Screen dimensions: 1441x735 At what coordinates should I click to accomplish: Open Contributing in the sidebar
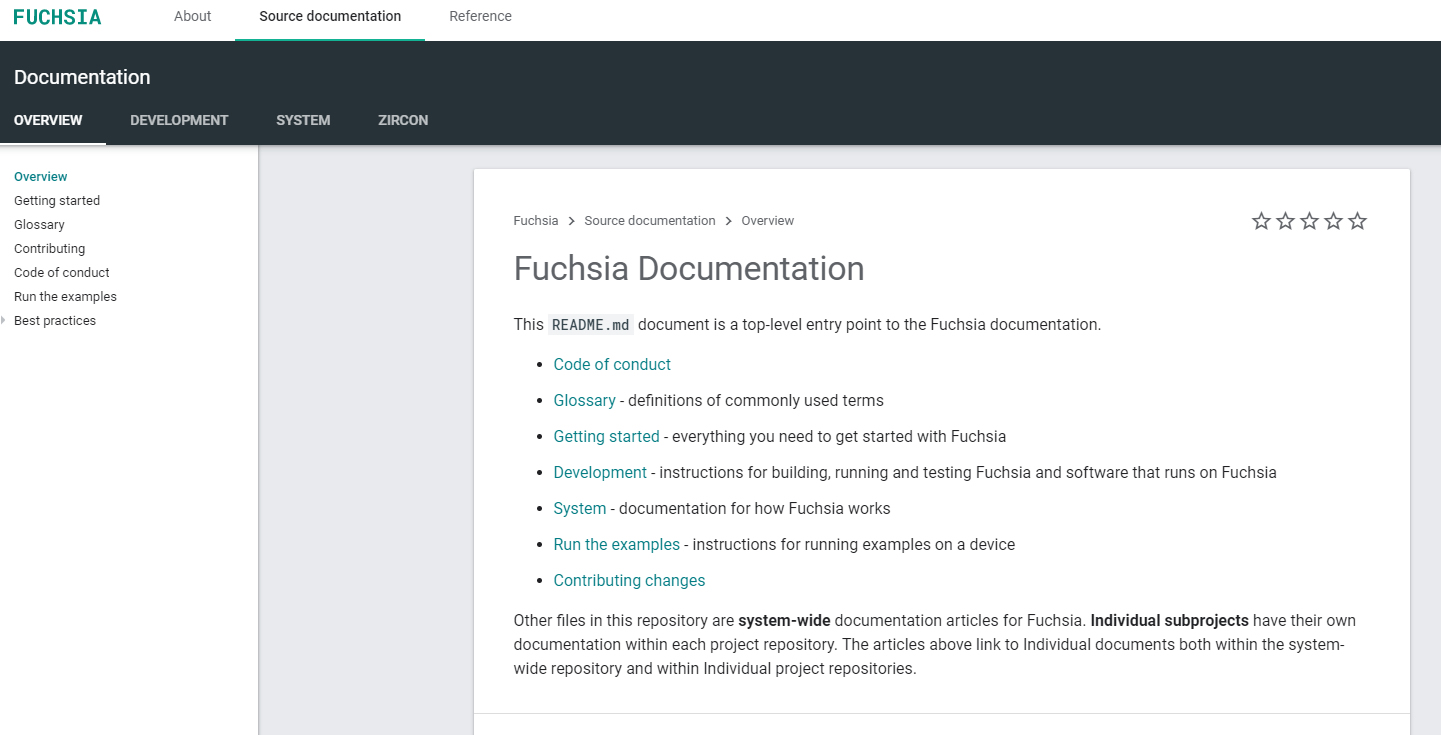click(x=49, y=249)
